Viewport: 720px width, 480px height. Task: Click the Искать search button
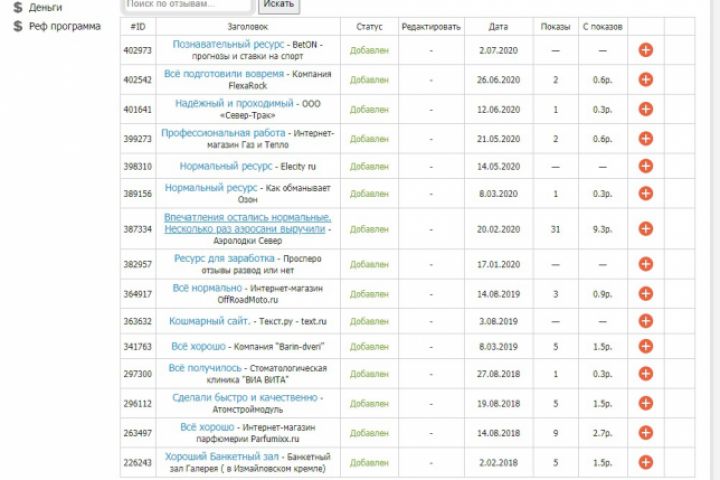(279, 5)
